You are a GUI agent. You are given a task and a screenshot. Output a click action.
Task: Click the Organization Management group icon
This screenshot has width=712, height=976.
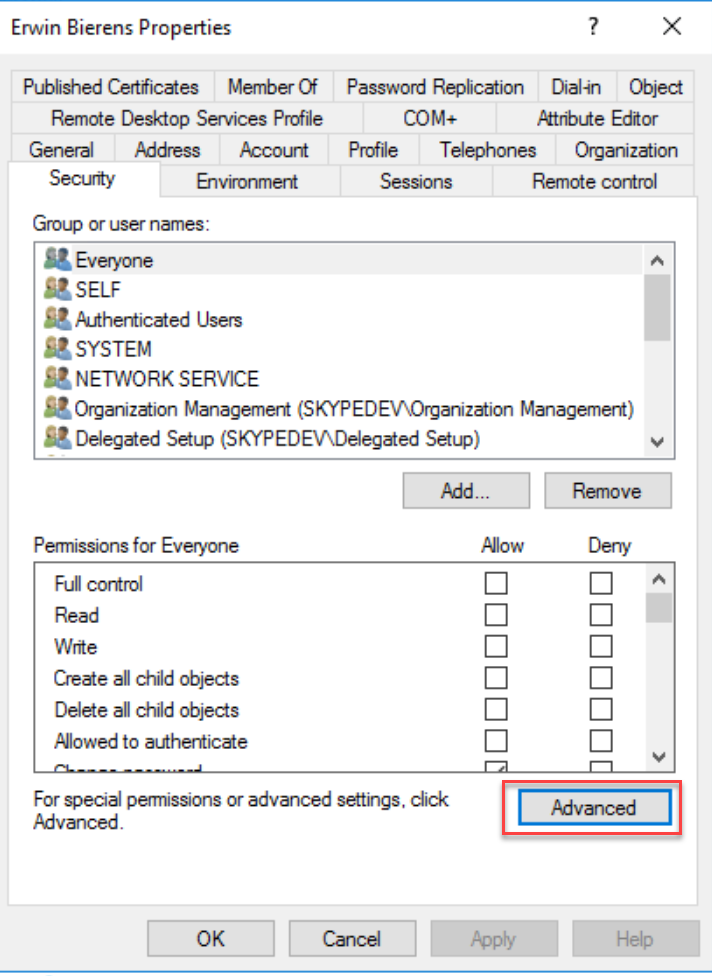[x=58, y=408]
